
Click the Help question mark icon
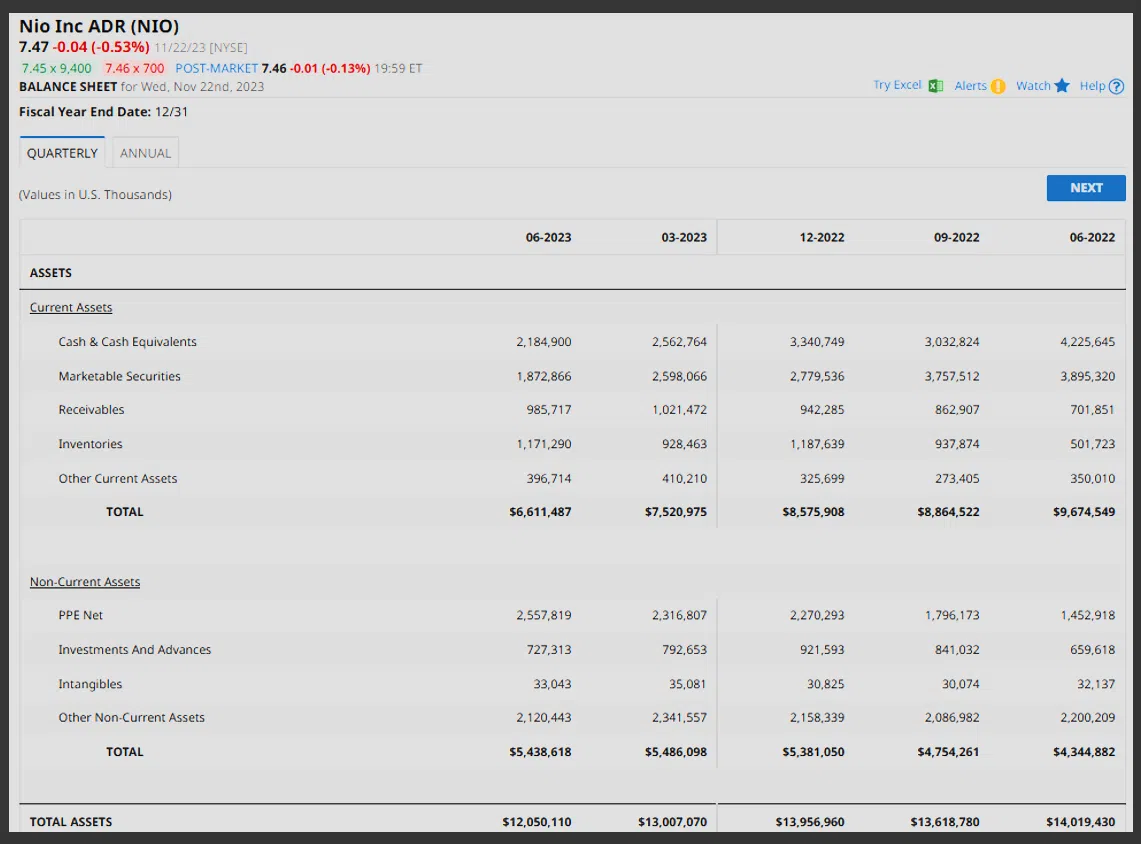coord(1116,86)
